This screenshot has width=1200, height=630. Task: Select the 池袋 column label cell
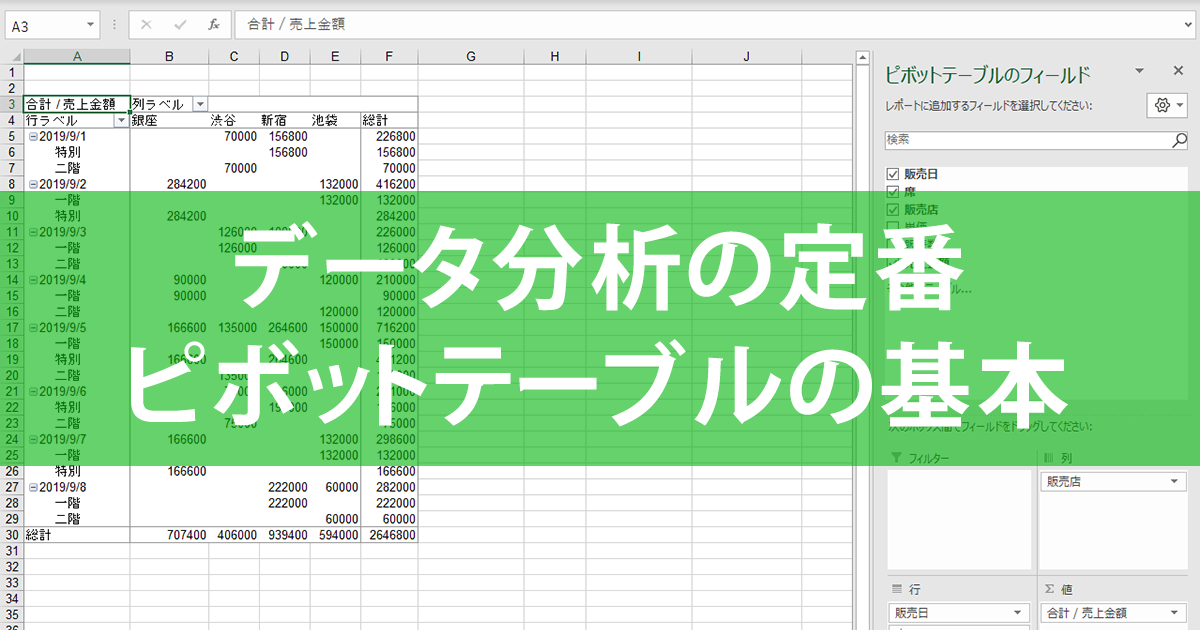[335, 120]
